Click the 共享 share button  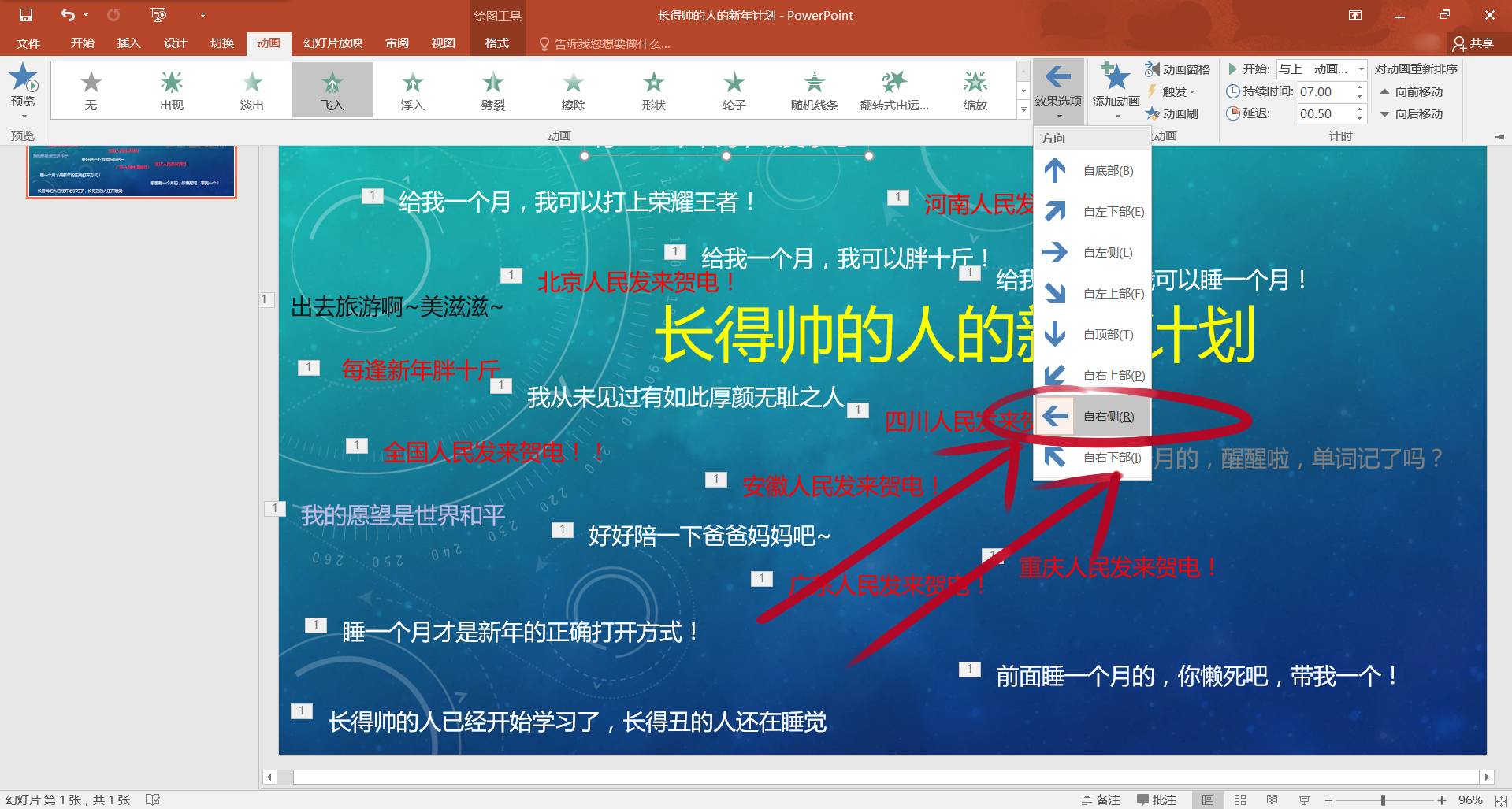click(1473, 43)
